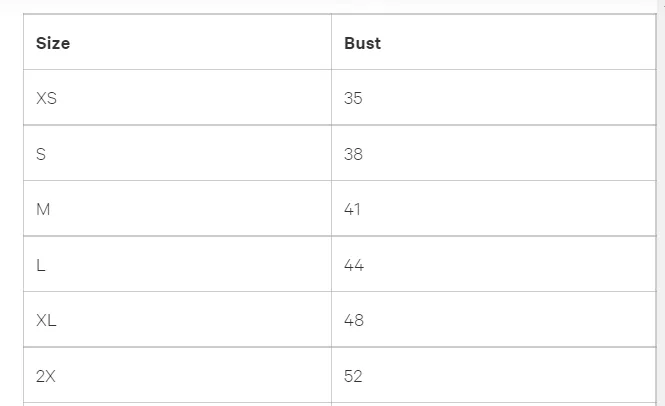Screen dimensions: 665x406
Task: Click the Bust column header
Action: [x=362, y=43]
